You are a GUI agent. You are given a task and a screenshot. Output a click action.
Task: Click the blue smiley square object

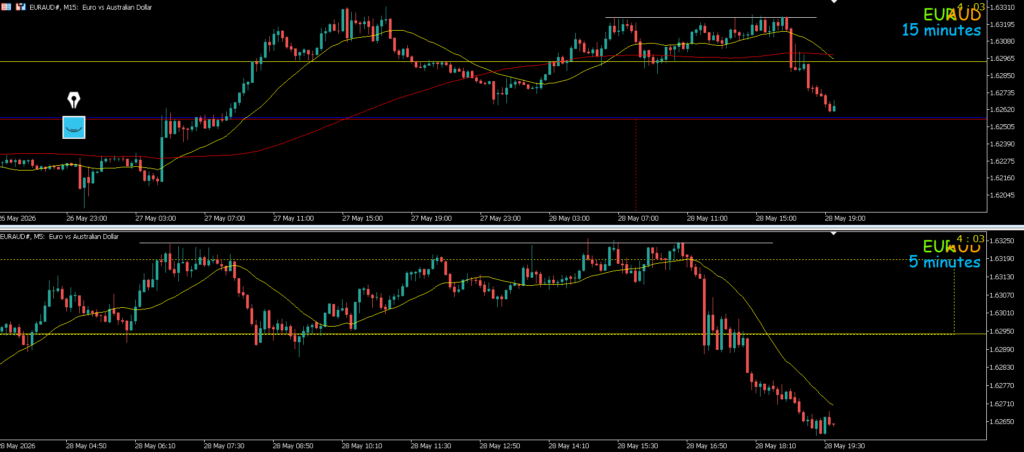coord(74,127)
